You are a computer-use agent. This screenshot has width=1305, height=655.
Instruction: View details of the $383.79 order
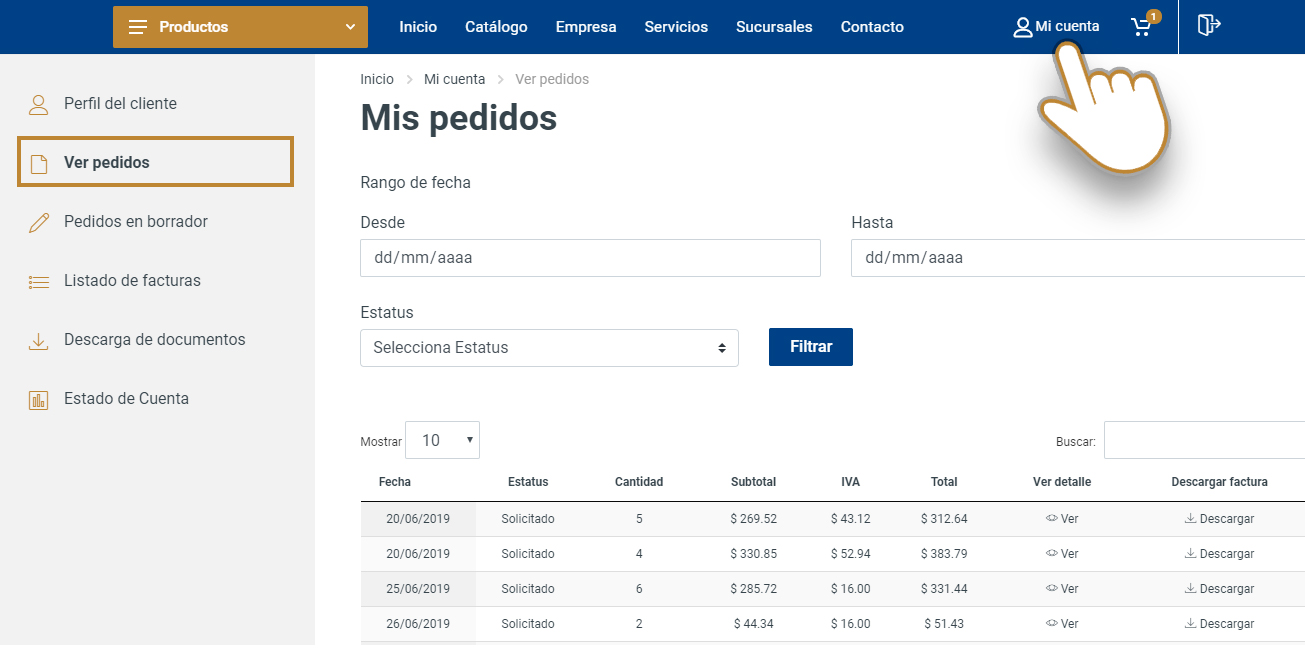pyautogui.click(x=1062, y=554)
